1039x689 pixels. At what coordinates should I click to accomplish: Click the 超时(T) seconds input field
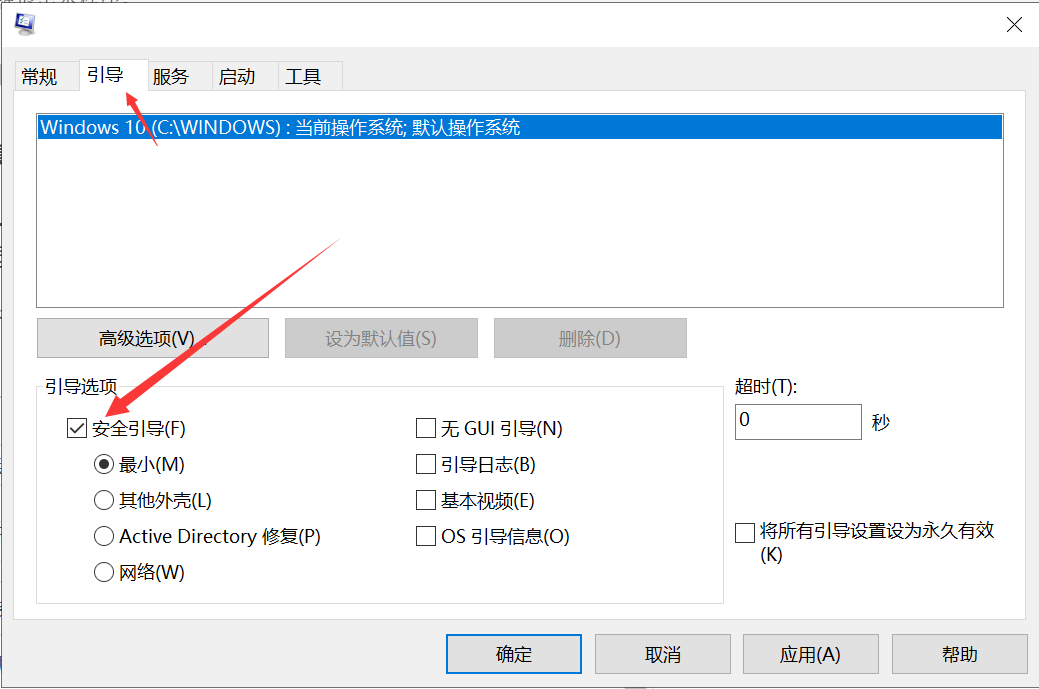pyautogui.click(x=798, y=422)
